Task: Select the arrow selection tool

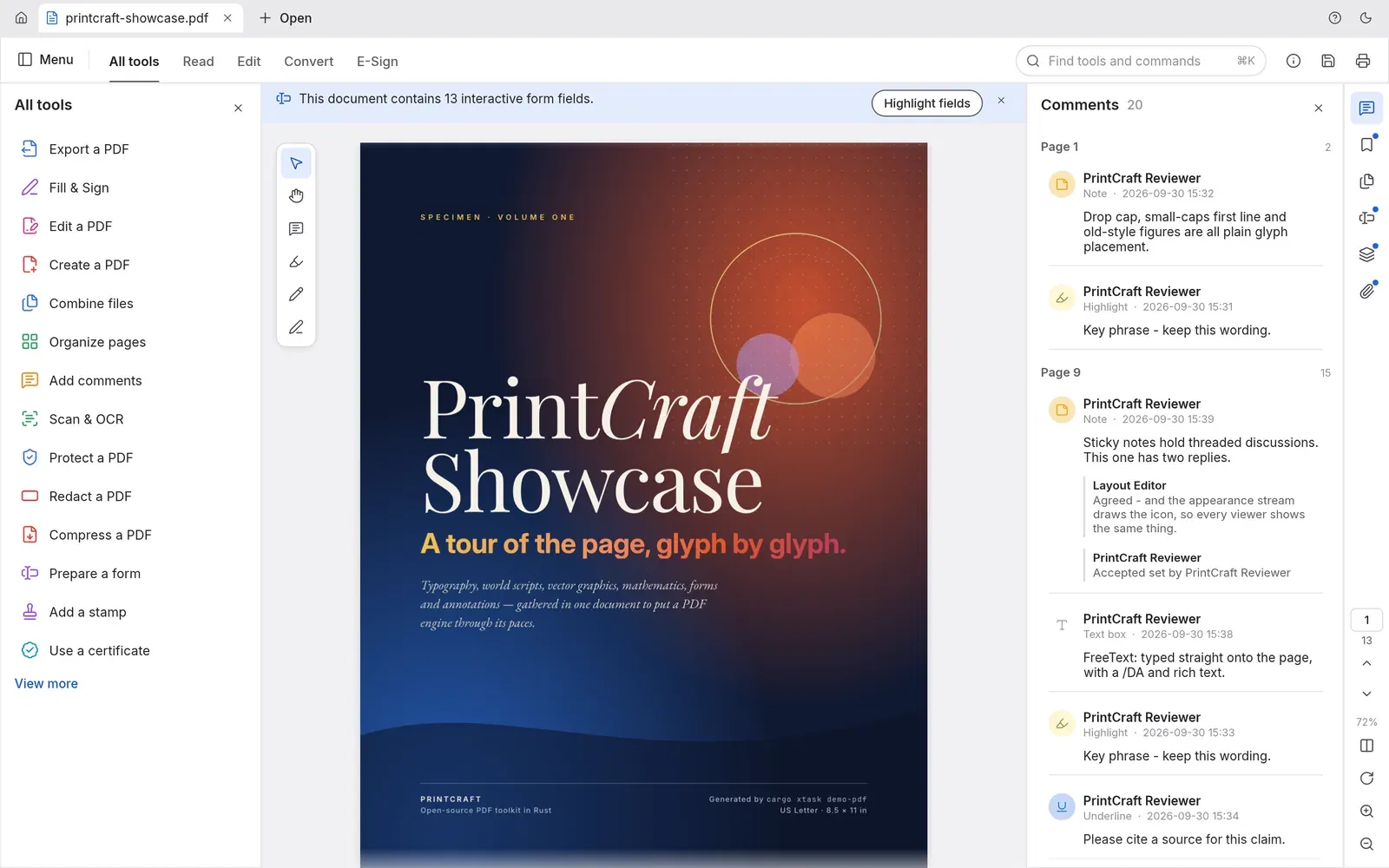Action: click(x=296, y=163)
